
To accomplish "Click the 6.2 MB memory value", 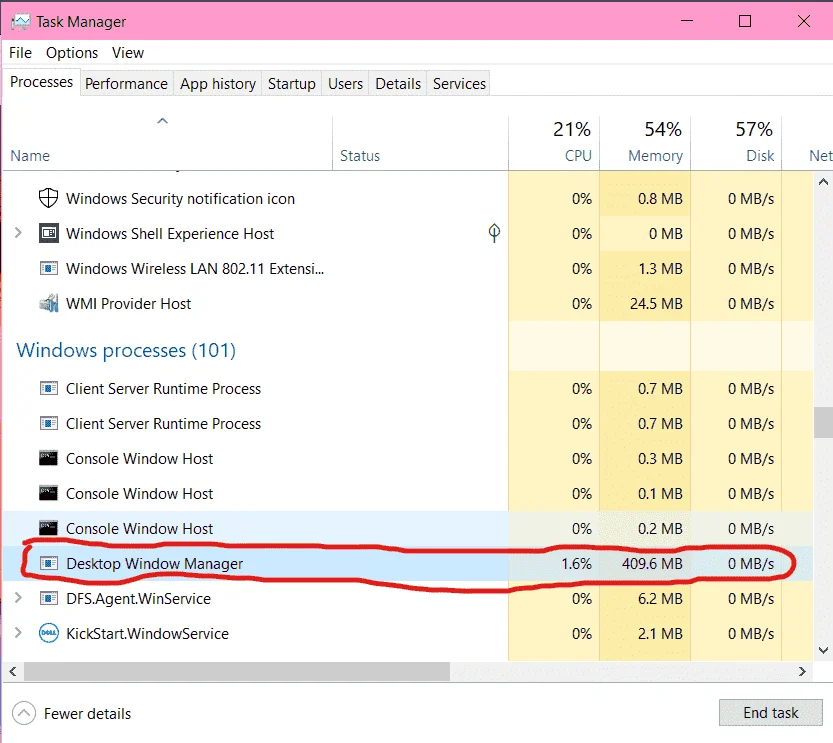I will [660, 598].
